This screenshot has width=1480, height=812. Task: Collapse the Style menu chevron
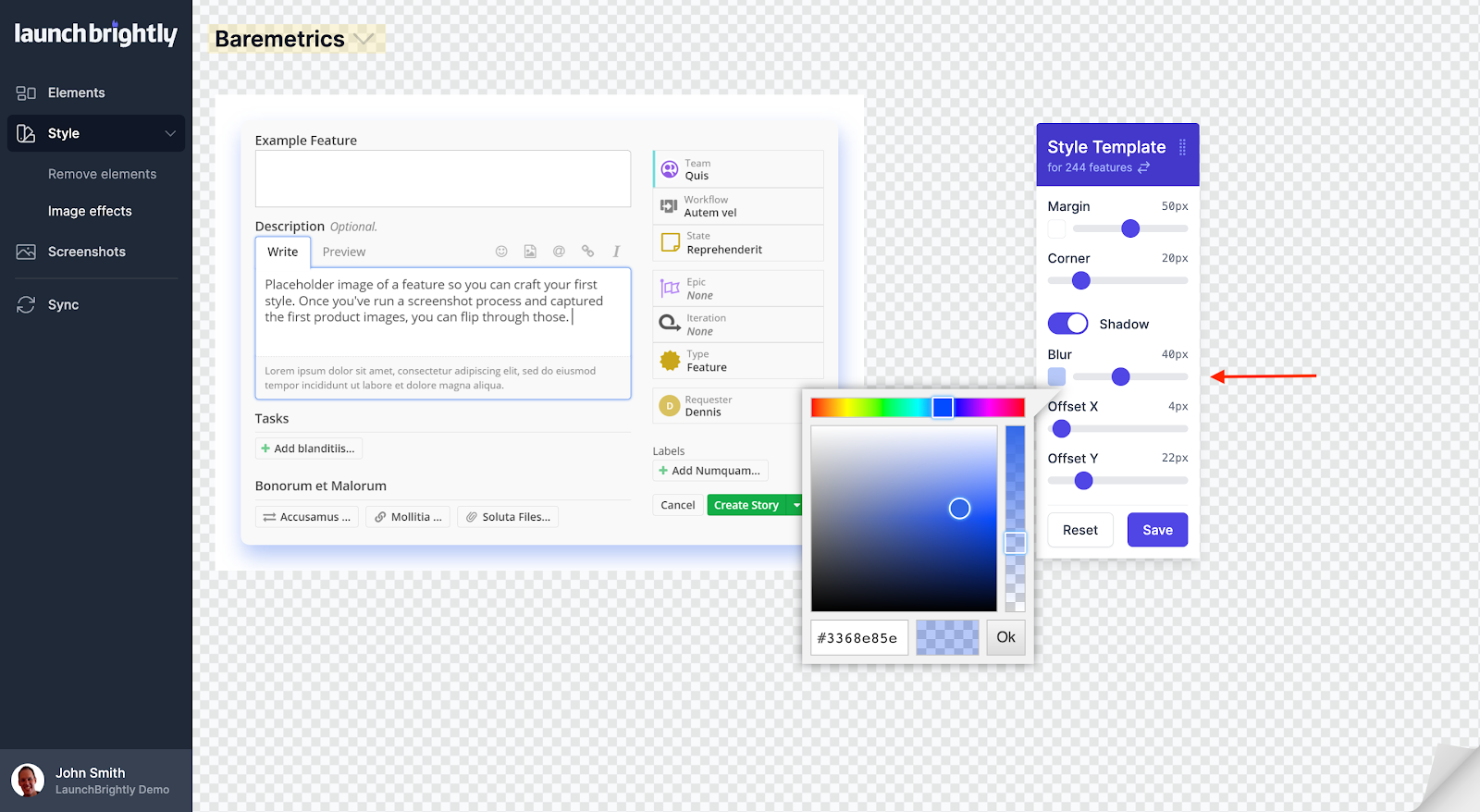pyautogui.click(x=170, y=134)
